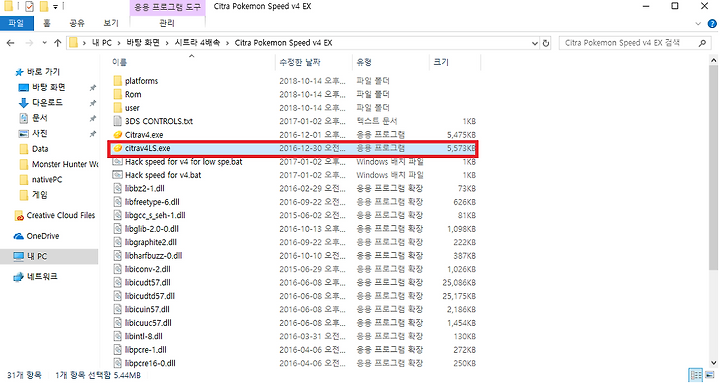Expand the ribbon with the chevron
720x384 pixels.
[698, 23]
